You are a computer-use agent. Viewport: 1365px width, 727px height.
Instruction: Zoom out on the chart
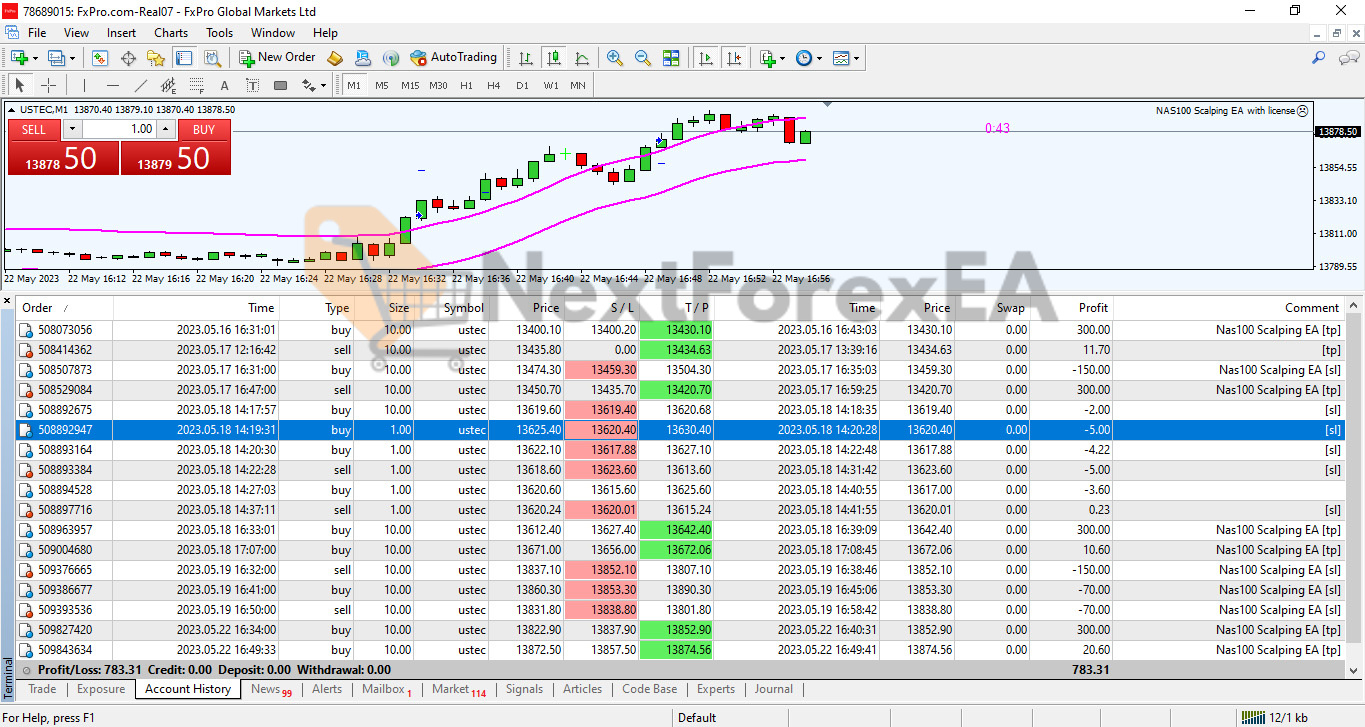(643, 58)
